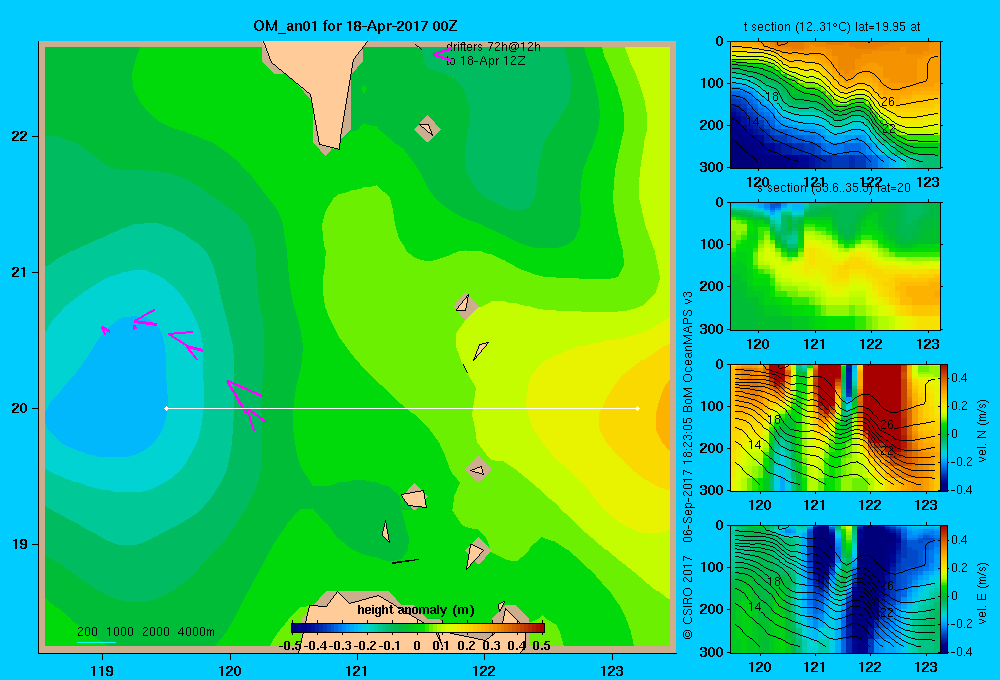
Task: Click contour label 26 in the temperature section
Action: [x=887, y=101]
